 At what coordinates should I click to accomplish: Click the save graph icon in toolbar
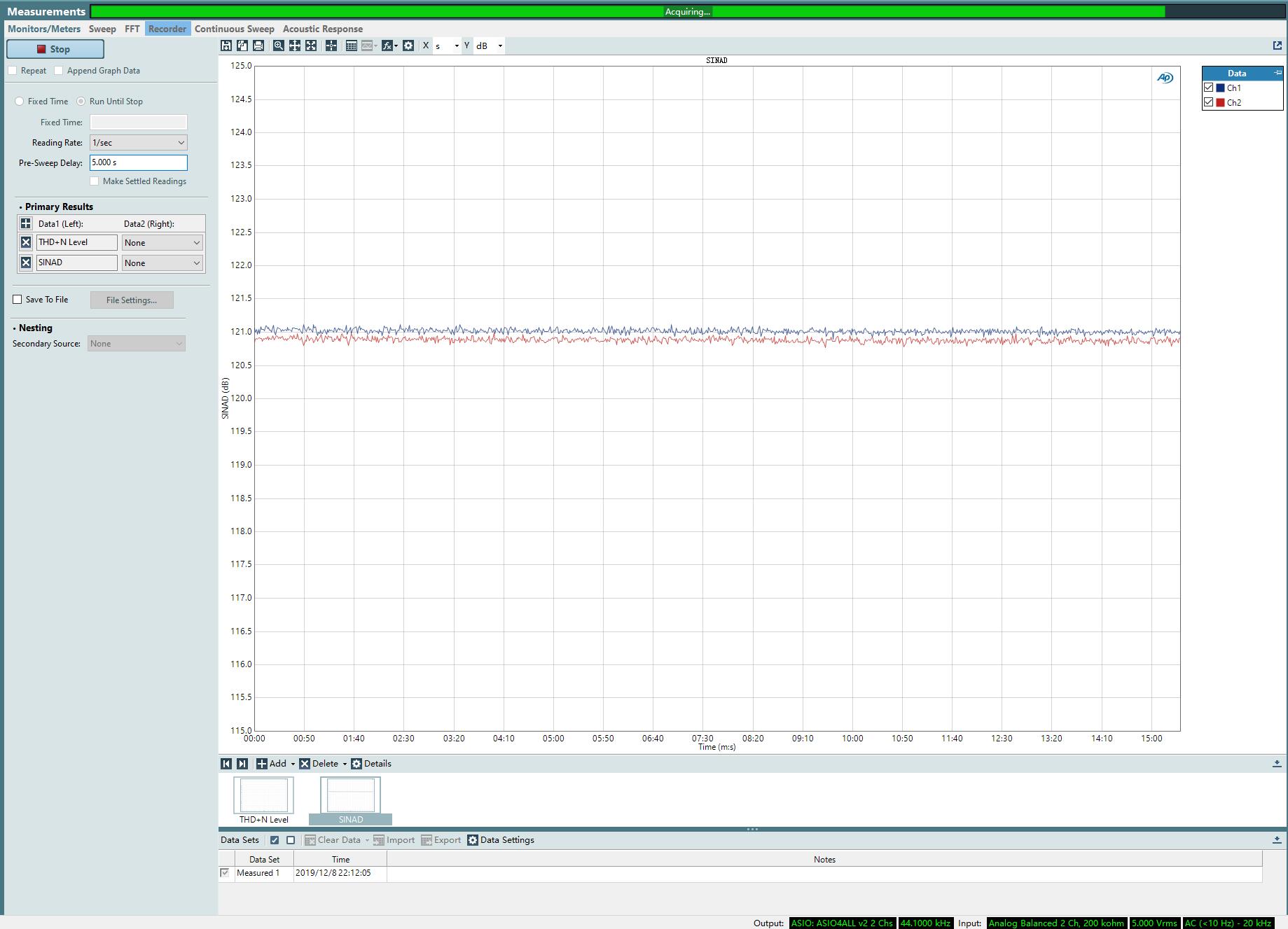click(226, 46)
